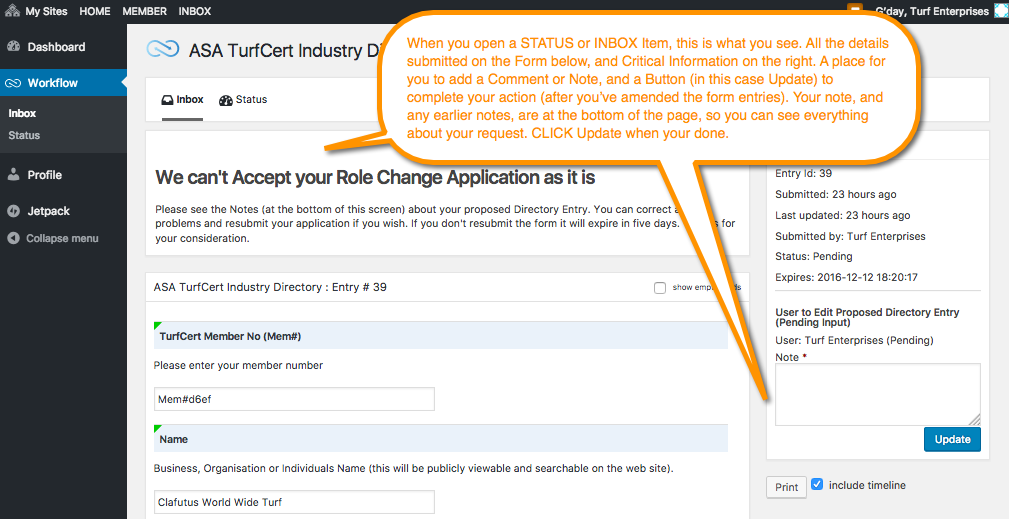Click the TurfCert Member No input field
1009x519 pixels.
coord(294,399)
